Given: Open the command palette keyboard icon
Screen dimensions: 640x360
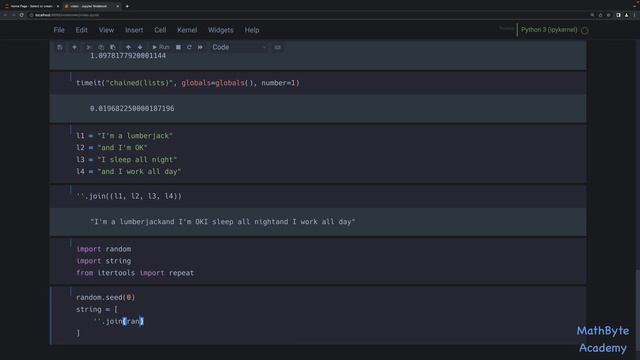Looking at the screenshot, I should coord(278,47).
